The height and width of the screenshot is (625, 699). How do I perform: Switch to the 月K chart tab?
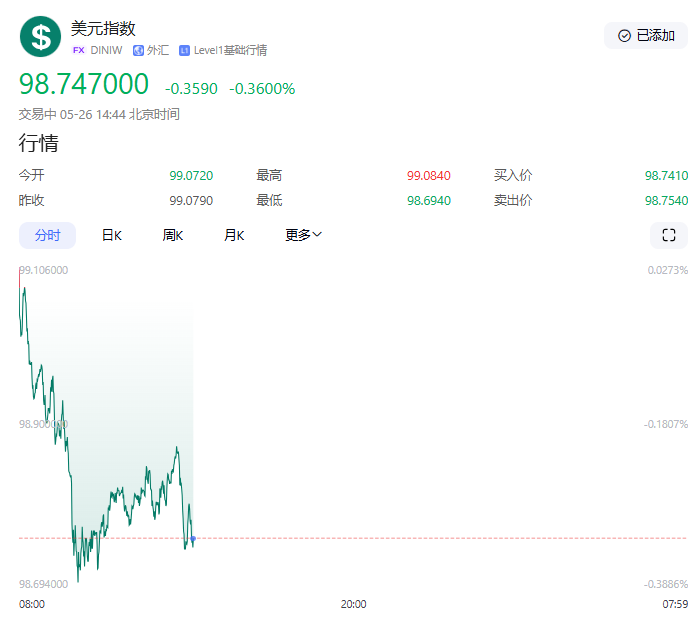(x=234, y=235)
